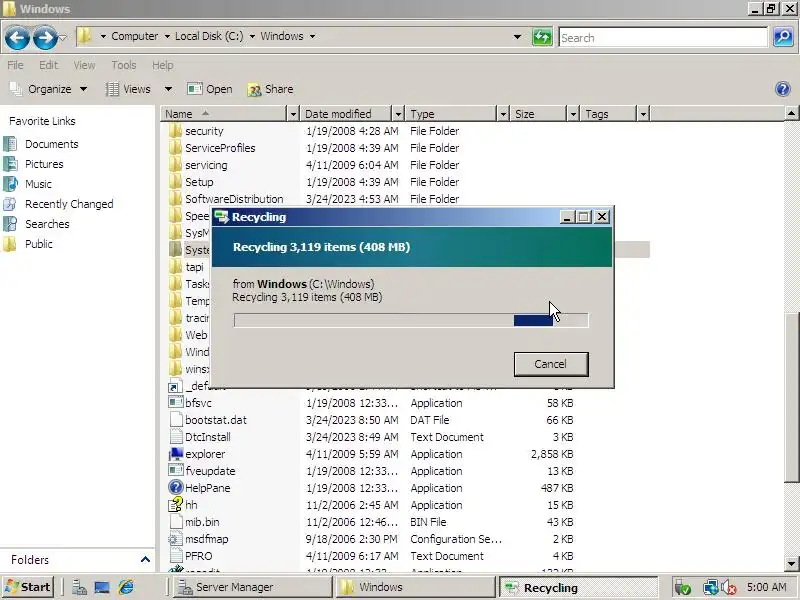This screenshot has width=800, height=600.
Task: Select the ServiceProfiles folder icon
Action: point(176,147)
